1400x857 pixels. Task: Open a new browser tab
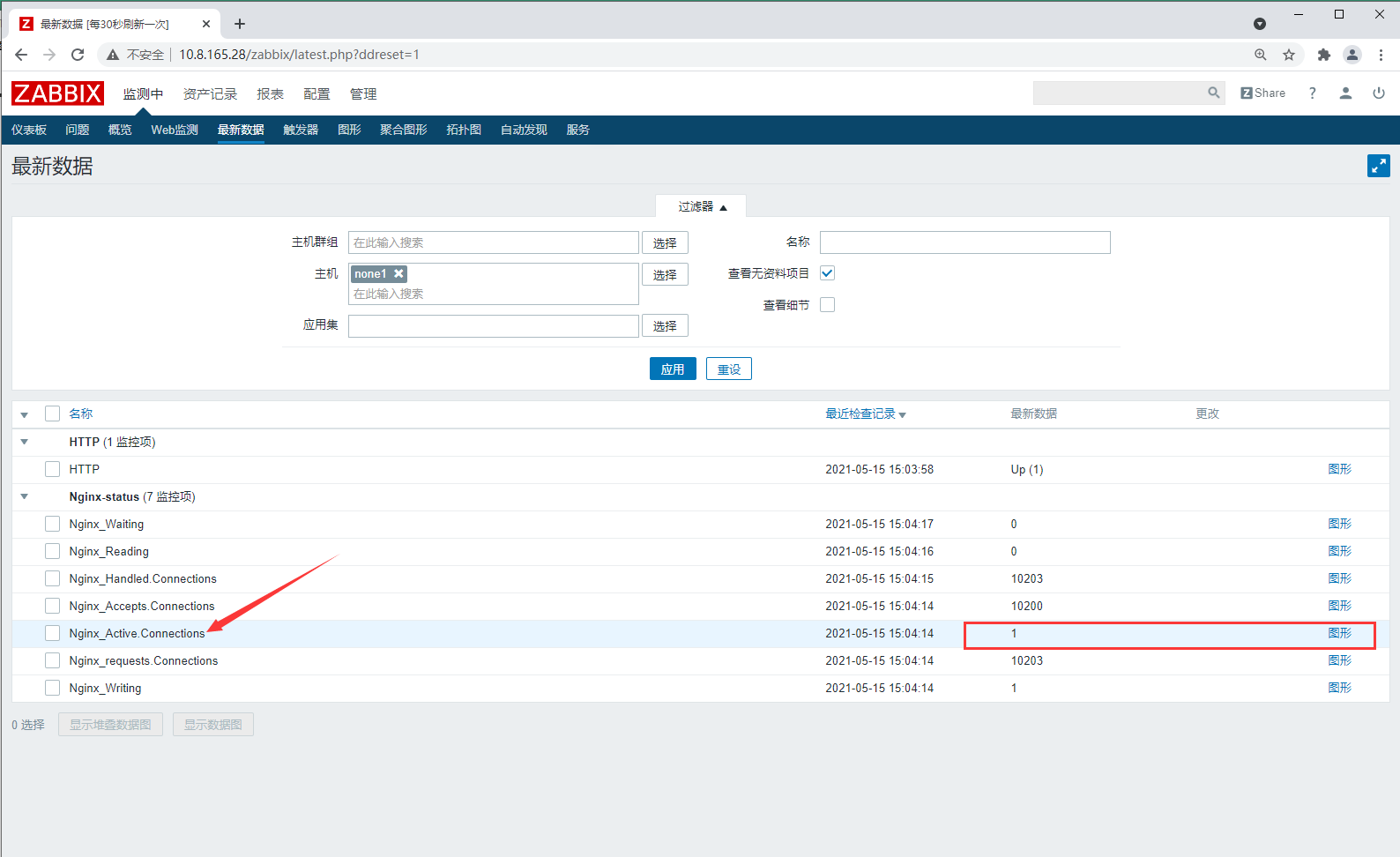(240, 24)
